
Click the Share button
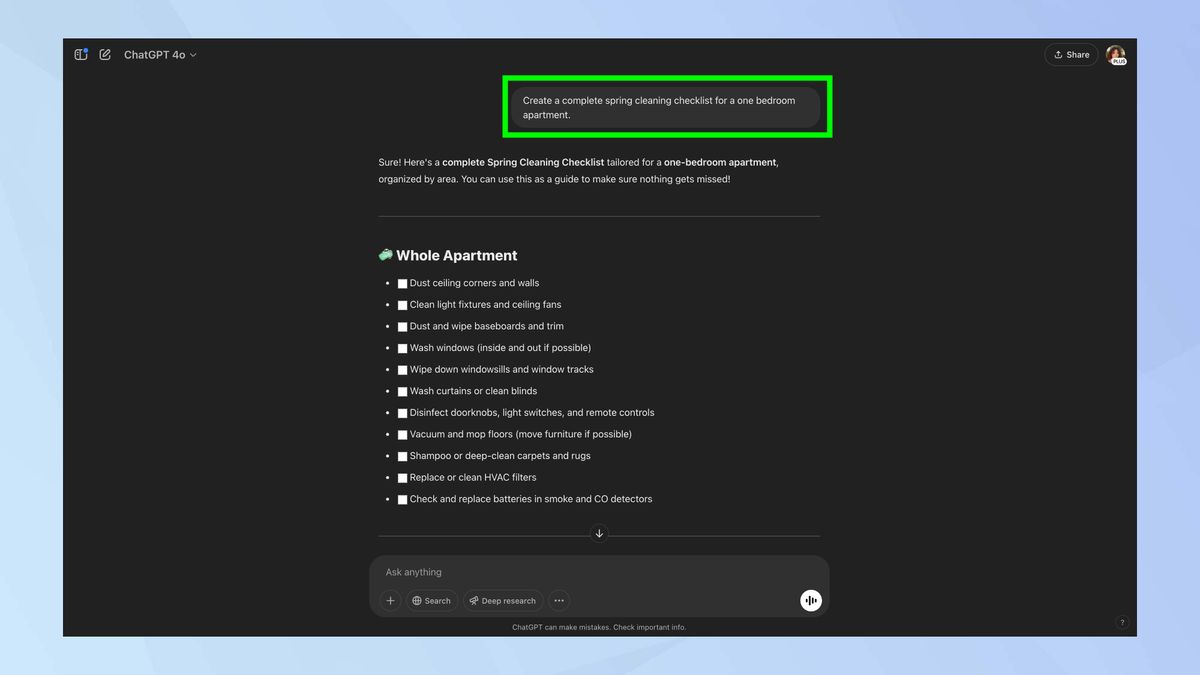[1071, 55]
